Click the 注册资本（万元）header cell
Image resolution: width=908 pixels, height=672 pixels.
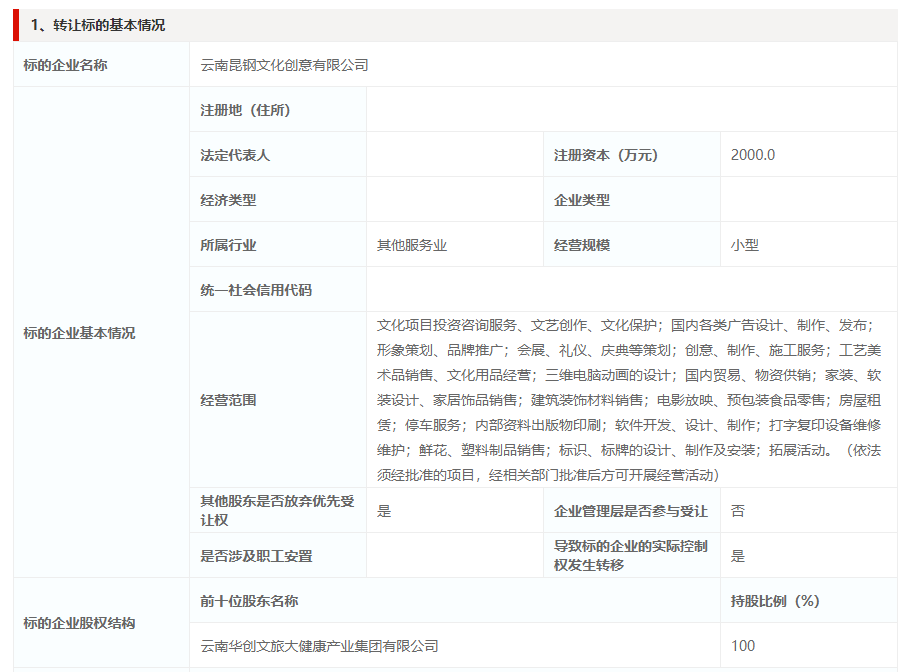point(606,155)
